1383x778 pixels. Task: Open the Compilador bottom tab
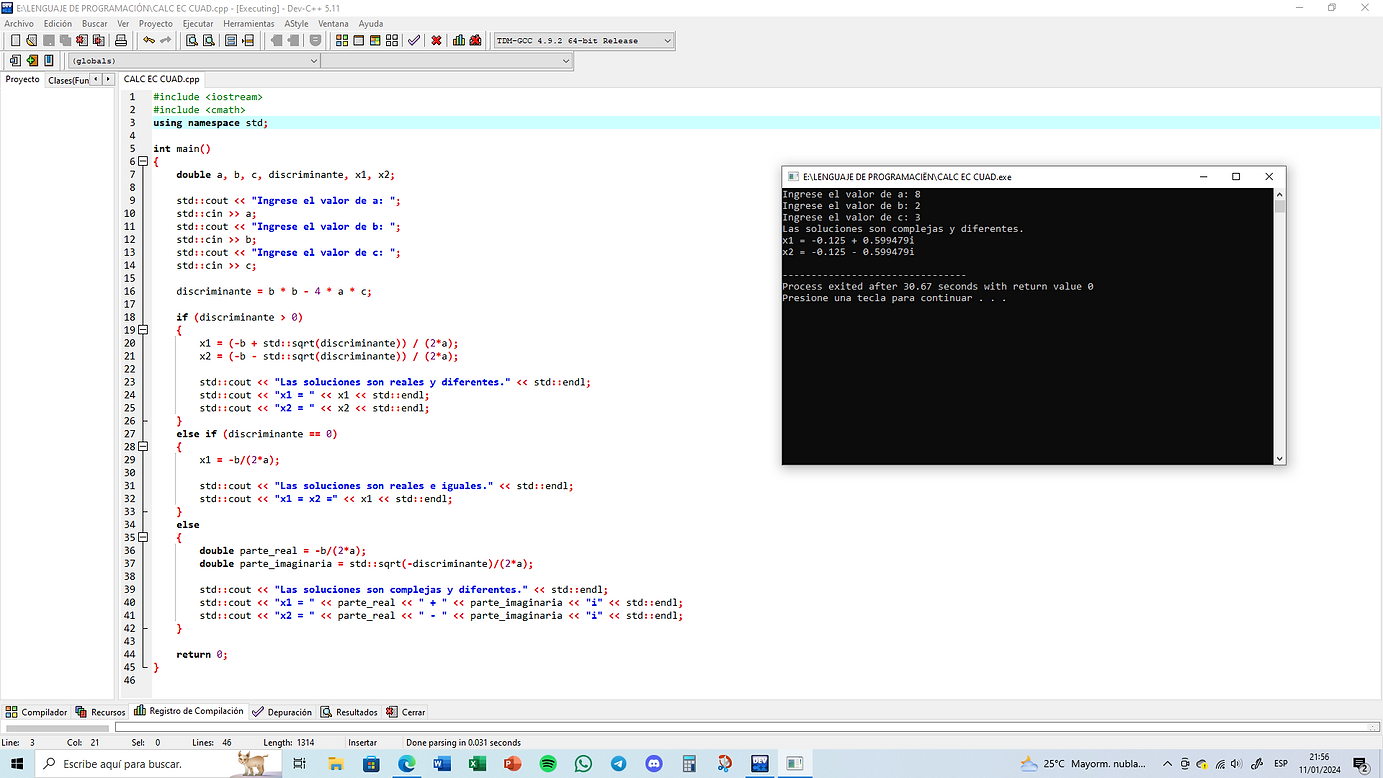coord(36,712)
